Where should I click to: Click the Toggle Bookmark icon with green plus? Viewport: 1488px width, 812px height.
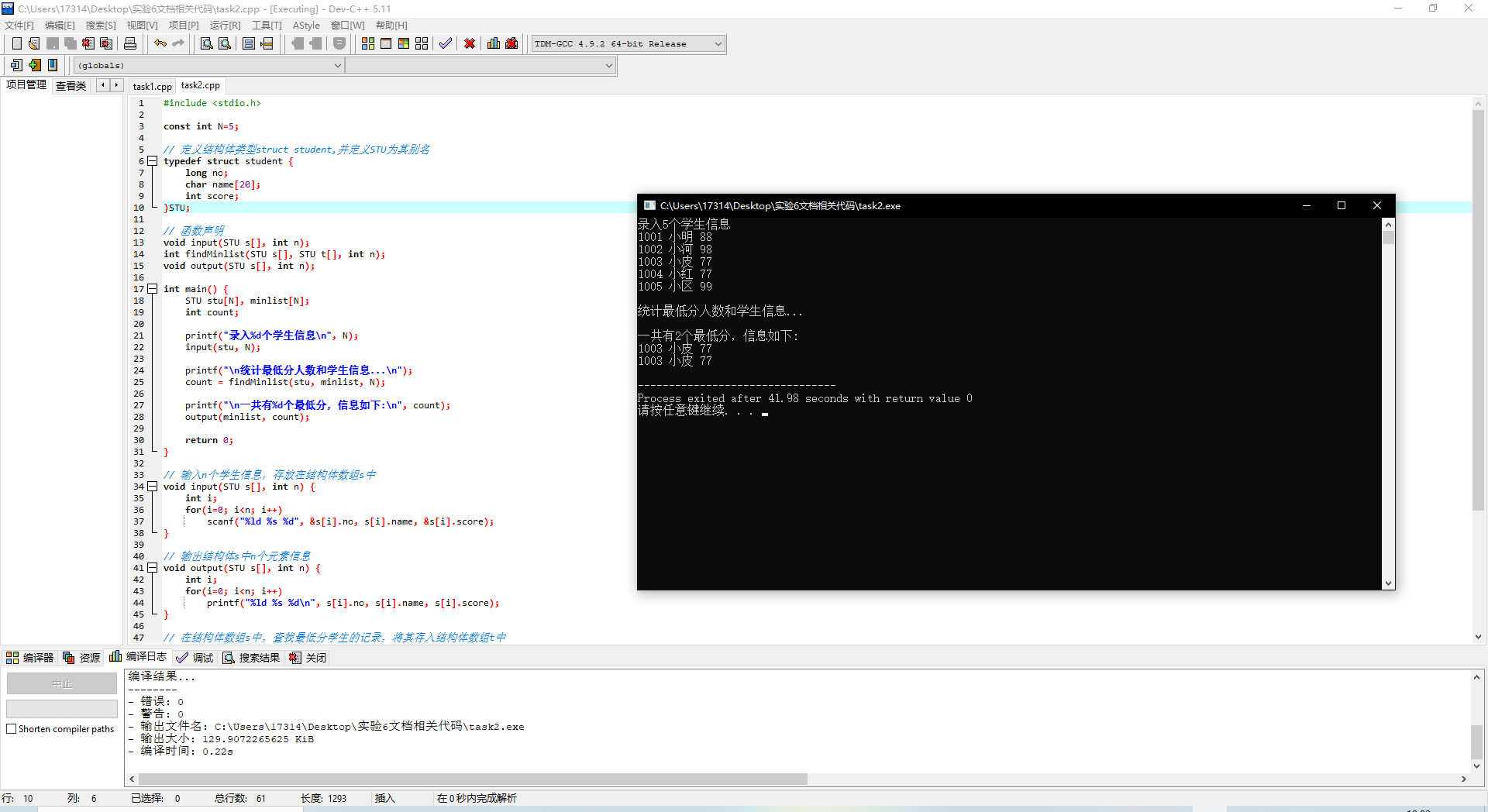(x=34, y=65)
